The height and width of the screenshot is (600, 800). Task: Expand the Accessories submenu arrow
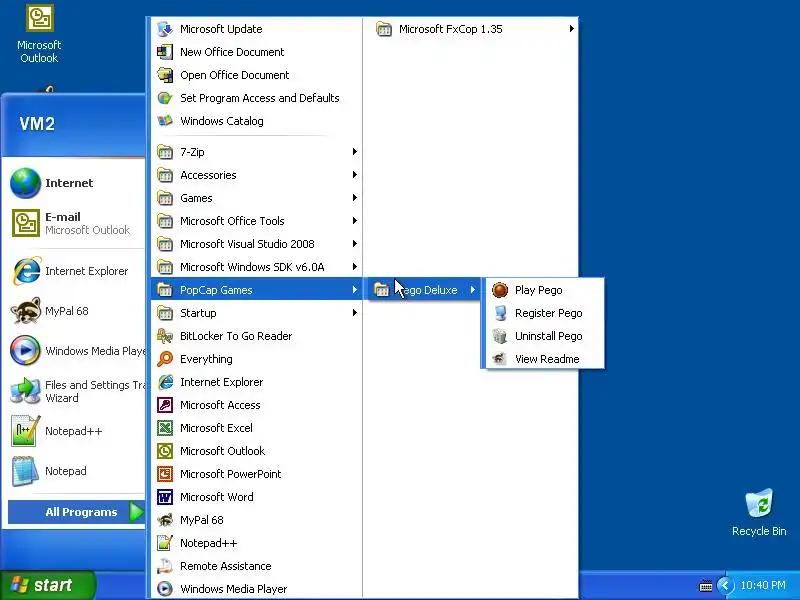355,175
